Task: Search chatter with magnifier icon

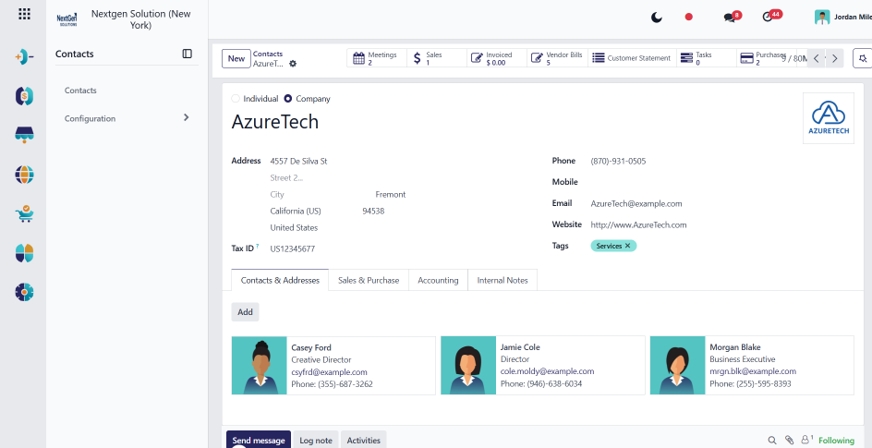Action: (x=772, y=440)
